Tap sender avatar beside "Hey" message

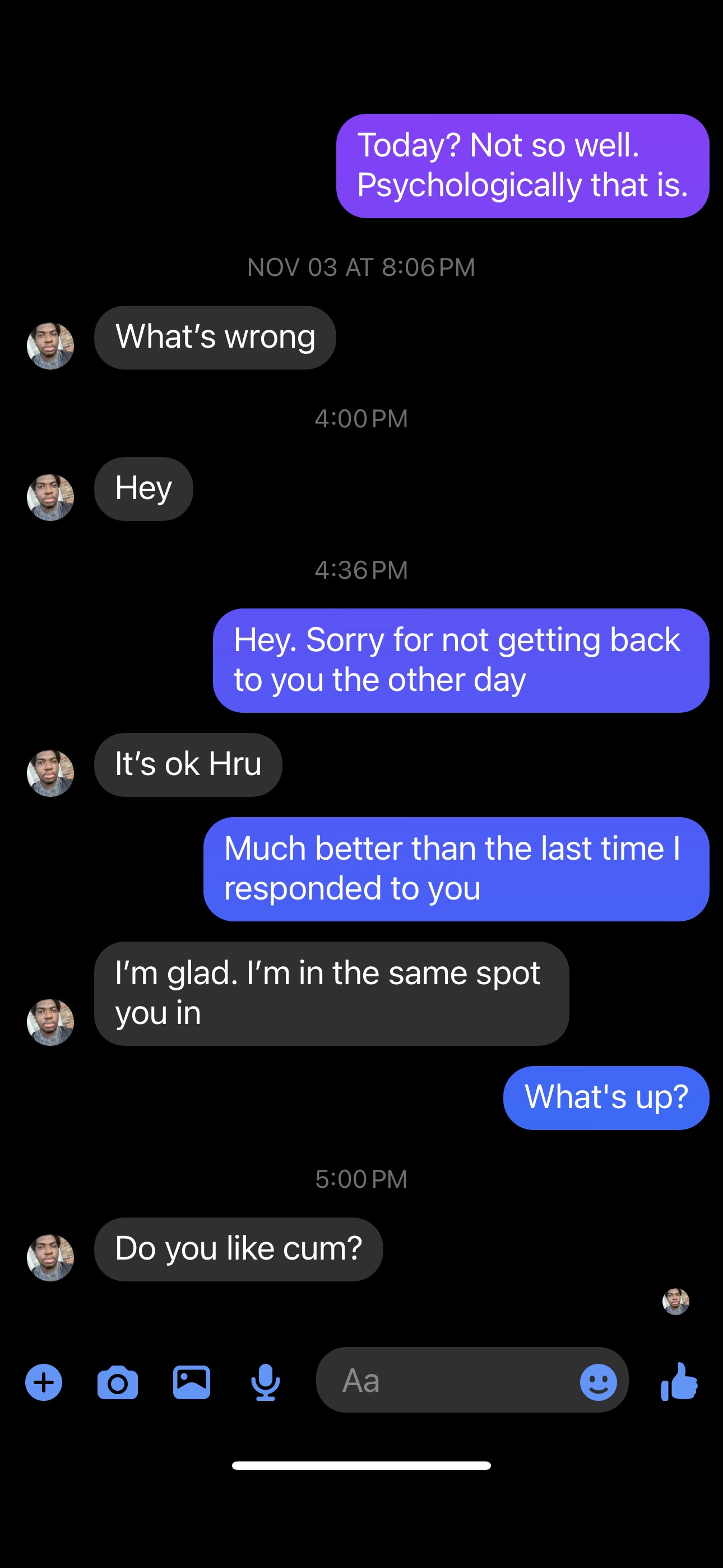(50, 497)
